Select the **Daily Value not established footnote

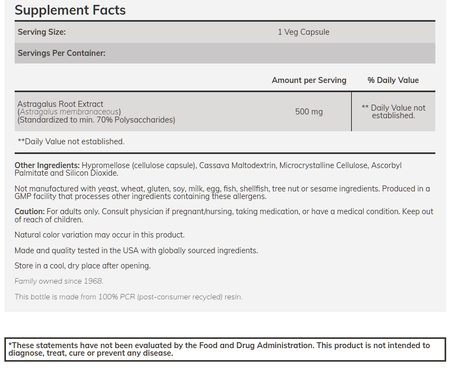tap(71, 141)
